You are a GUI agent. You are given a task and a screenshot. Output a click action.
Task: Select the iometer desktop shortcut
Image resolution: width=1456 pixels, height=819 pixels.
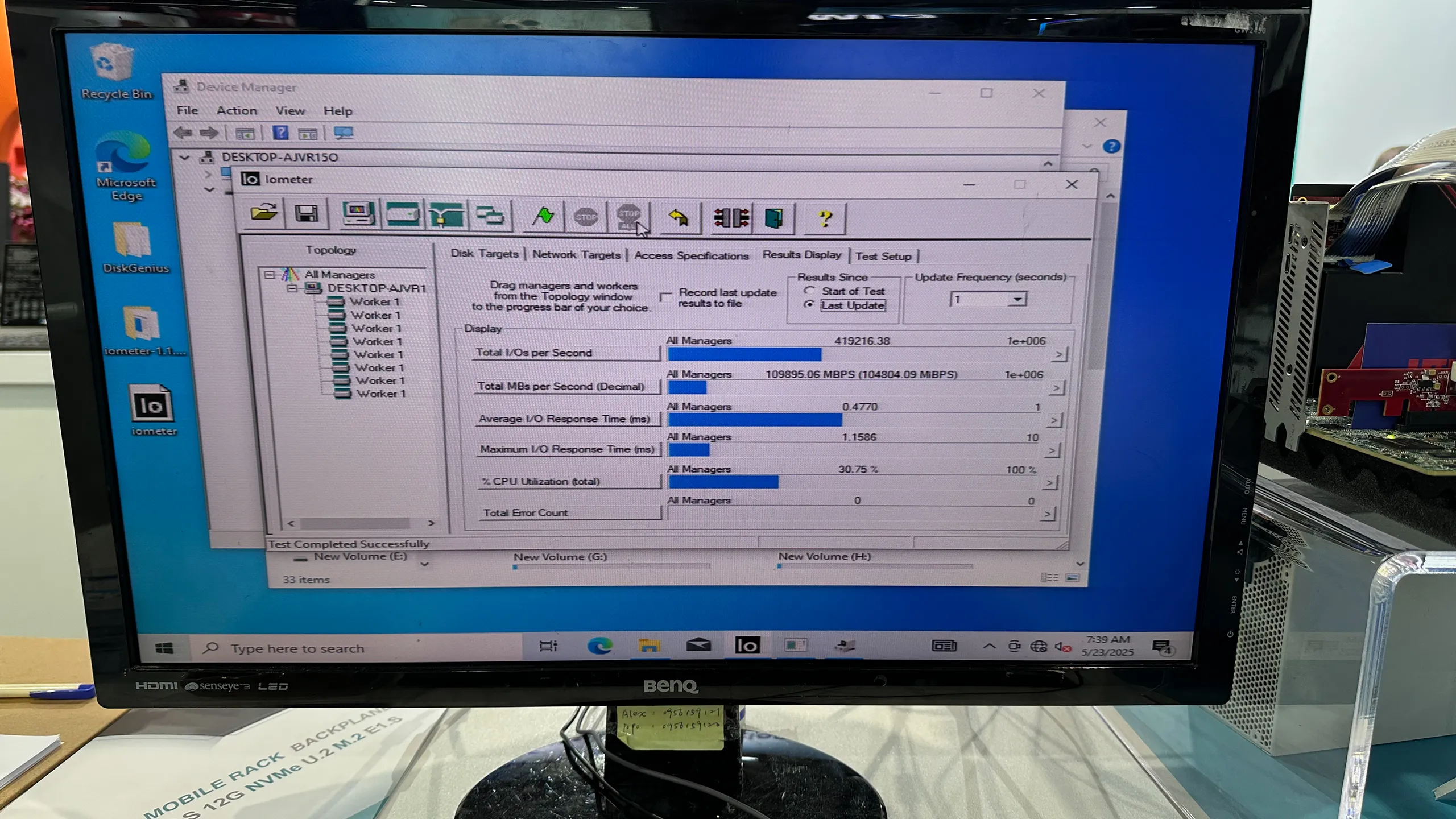tap(153, 411)
